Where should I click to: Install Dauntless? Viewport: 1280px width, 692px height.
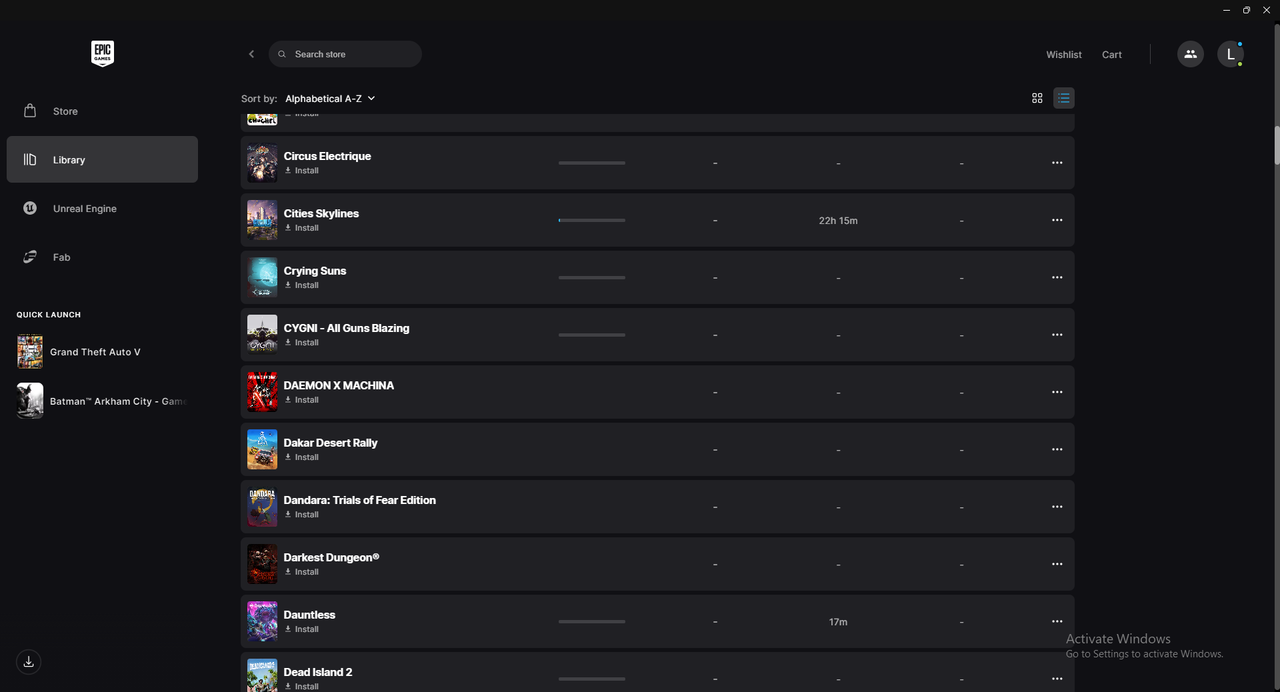pyautogui.click(x=302, y=629)
